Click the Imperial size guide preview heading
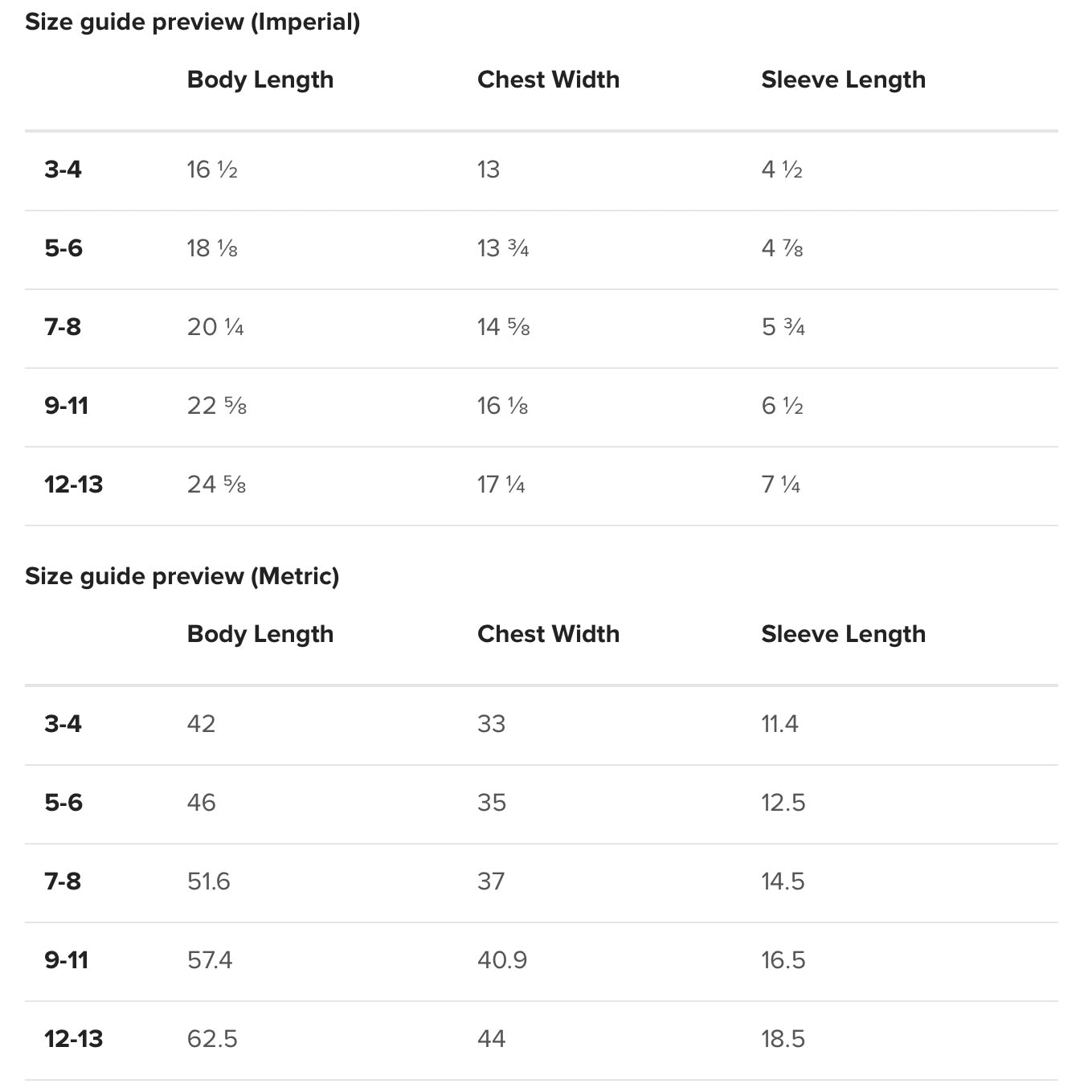The width and height of the screenshot is (1092, 1092). click(192, 22)
